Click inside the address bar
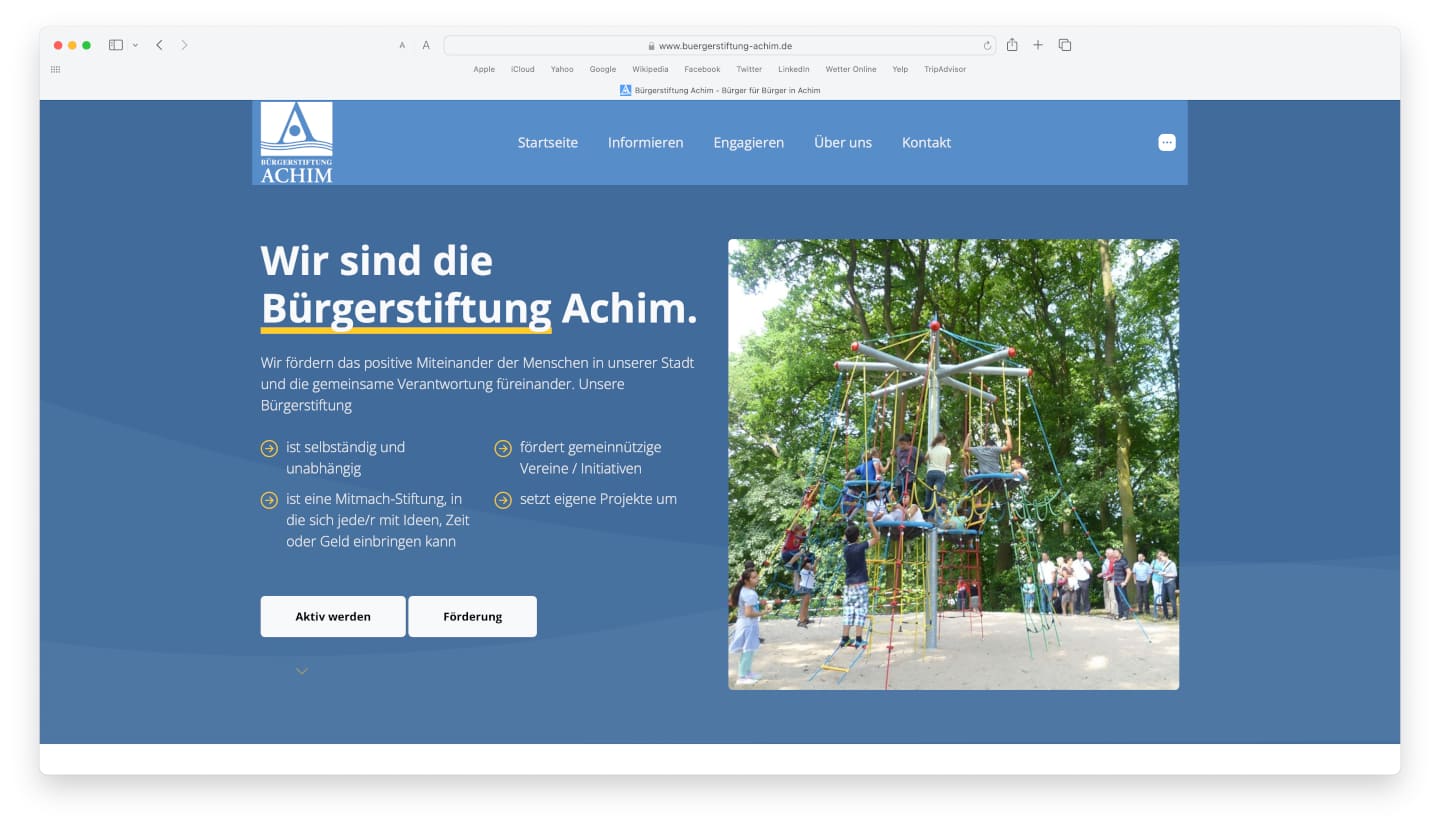The image size is (1440, 827). (x=718, y=45)
